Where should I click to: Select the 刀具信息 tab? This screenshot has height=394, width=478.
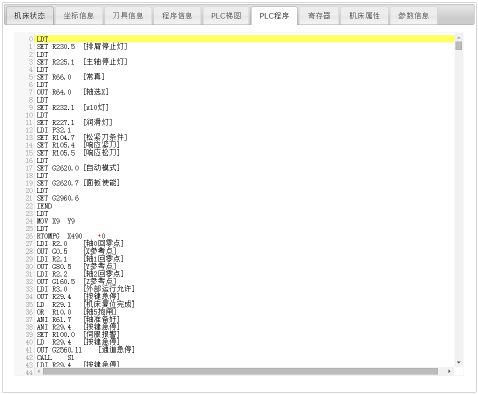128,16
